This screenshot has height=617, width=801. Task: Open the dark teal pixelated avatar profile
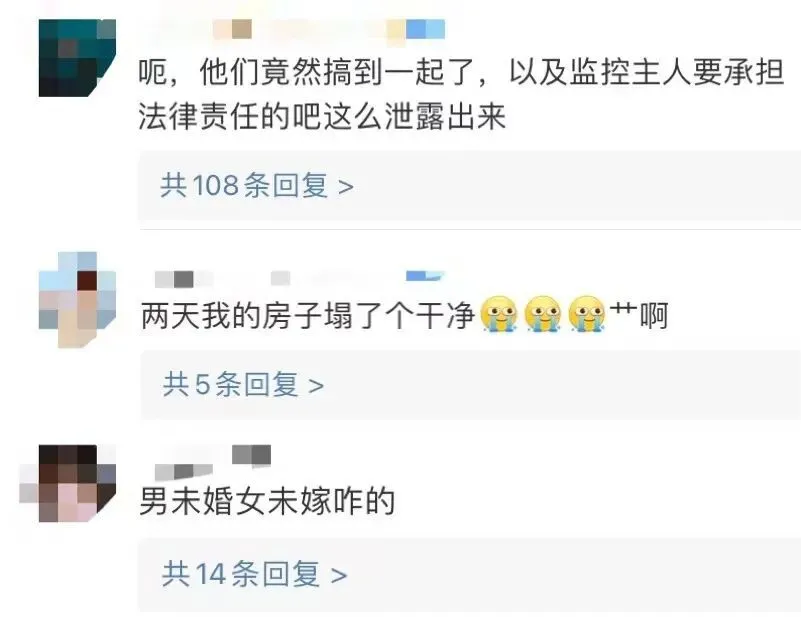77,58
